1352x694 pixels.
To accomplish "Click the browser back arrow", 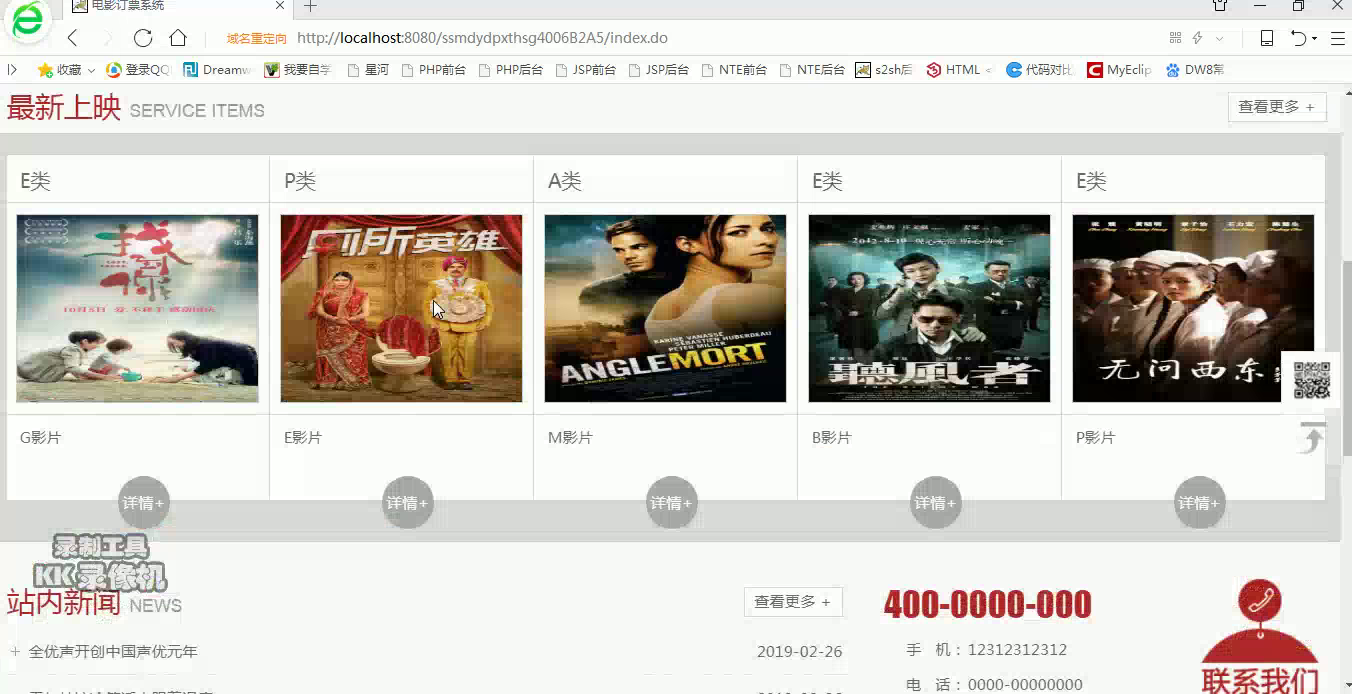I will [72, 38].
